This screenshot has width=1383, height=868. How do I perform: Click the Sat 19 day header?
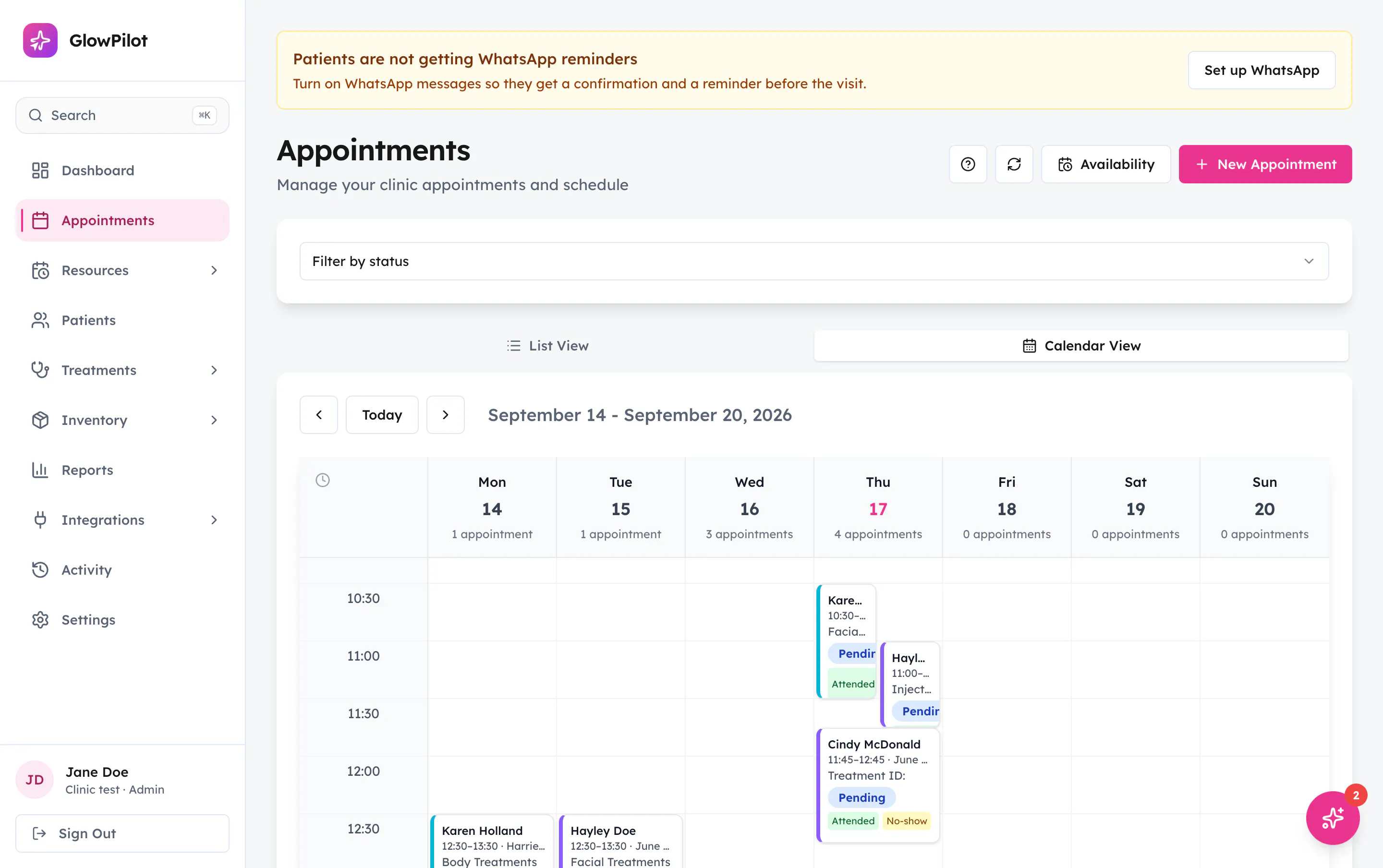(1136, 507)
